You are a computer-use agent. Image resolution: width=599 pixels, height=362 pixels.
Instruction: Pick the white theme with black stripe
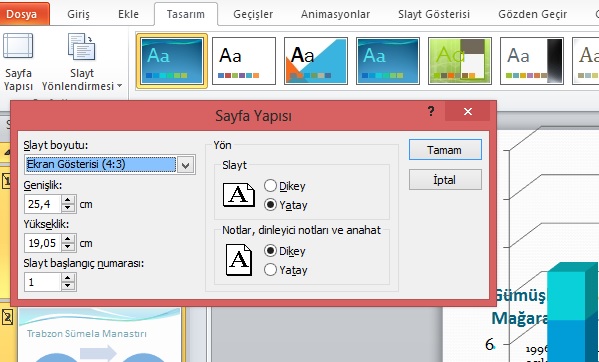531,61
